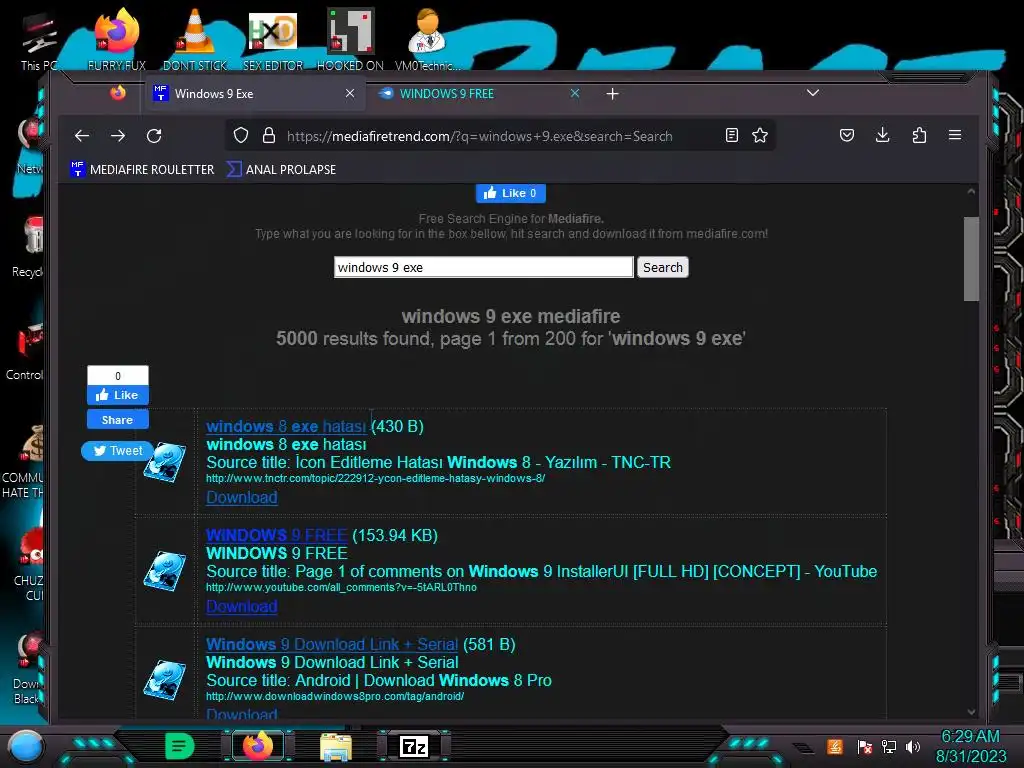Image resolution: width=1024 pixels, height=768 pixels.
Task: Open Windows 9 Download Link + Serial link
Action: tap(332, 644)
